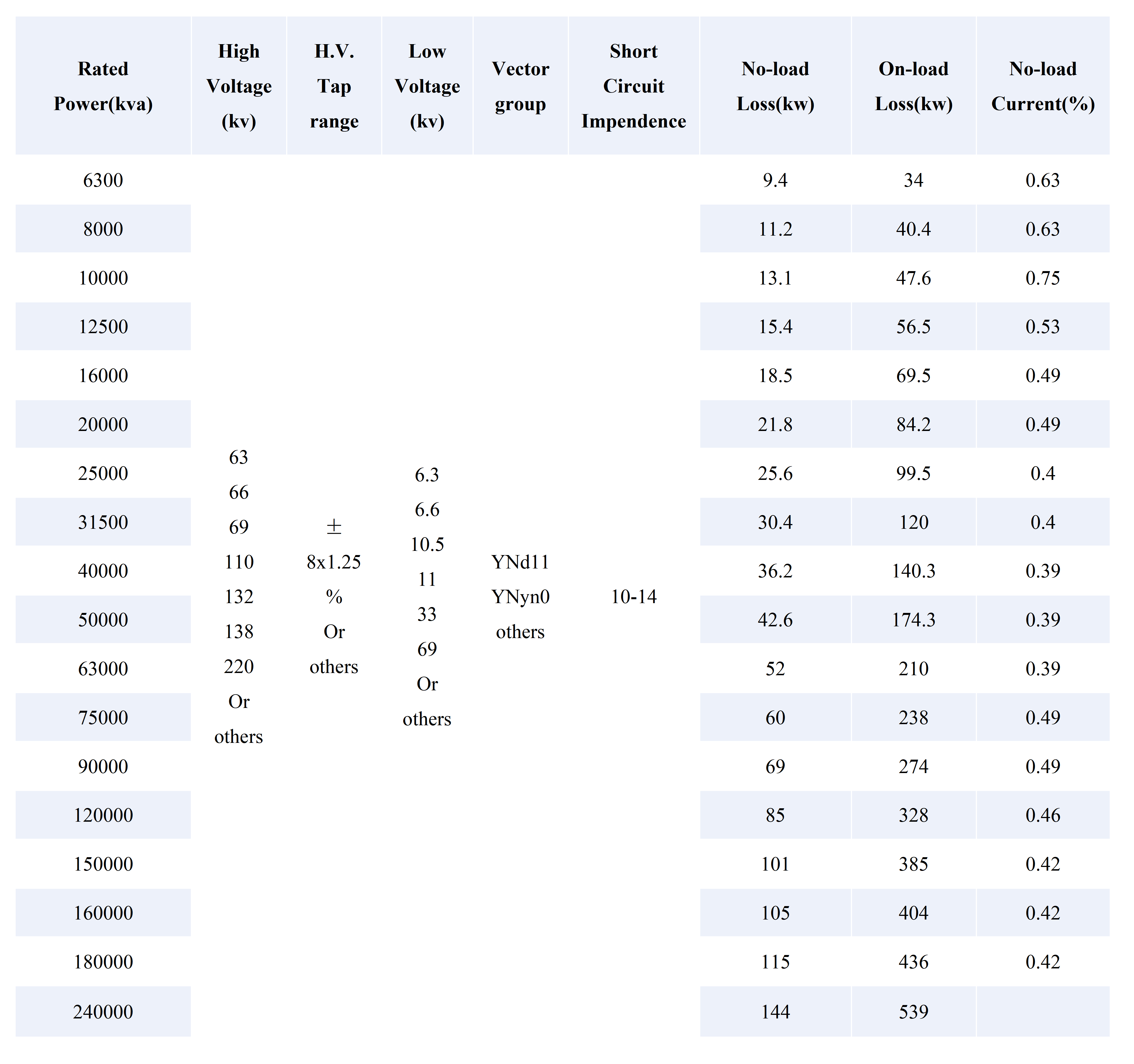Click the No-load Loss(kw) header
The height and width of the screenshot is (1064, 1134).
click(x=776, y=86)
